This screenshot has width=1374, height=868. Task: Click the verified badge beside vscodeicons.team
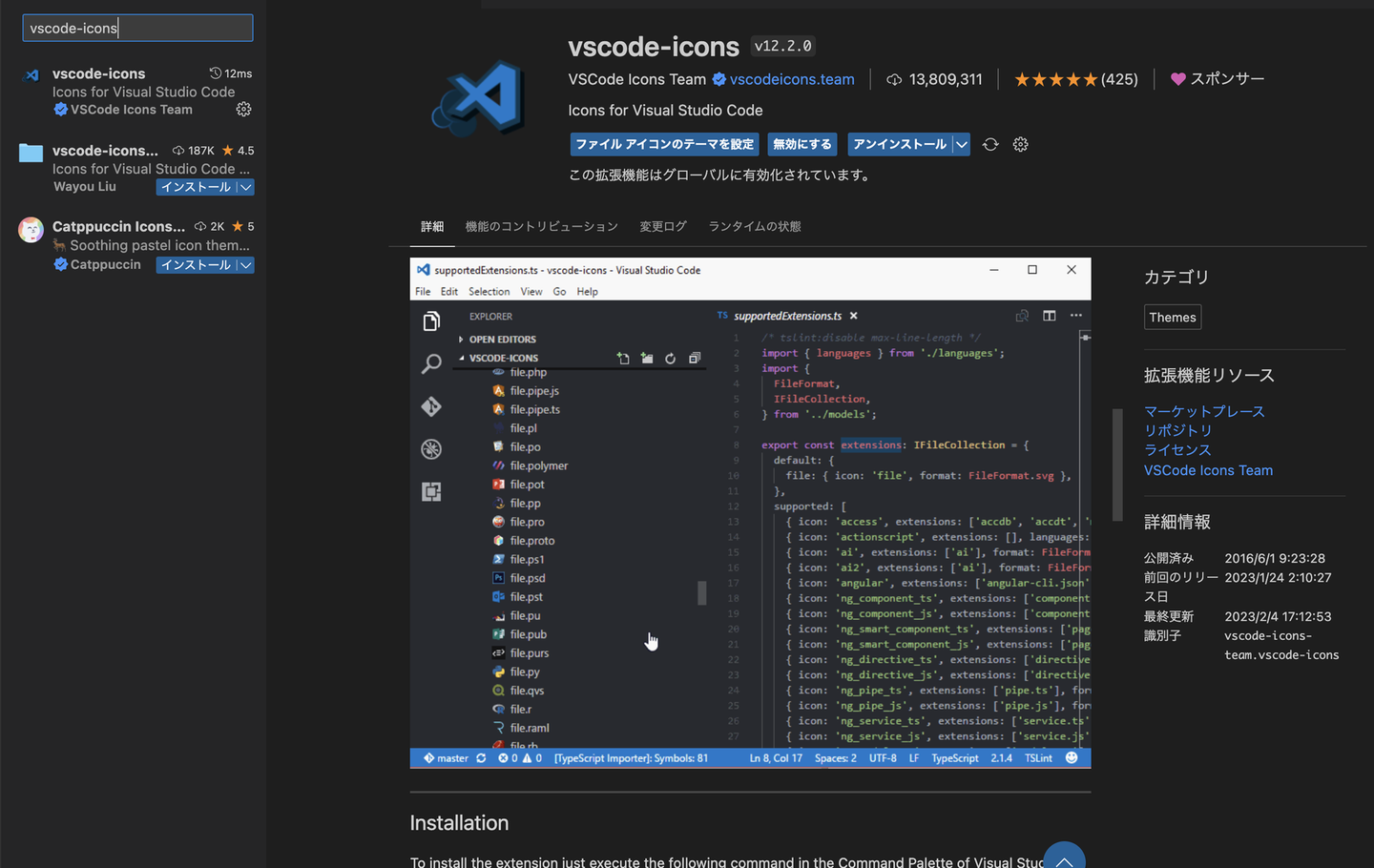719,79
